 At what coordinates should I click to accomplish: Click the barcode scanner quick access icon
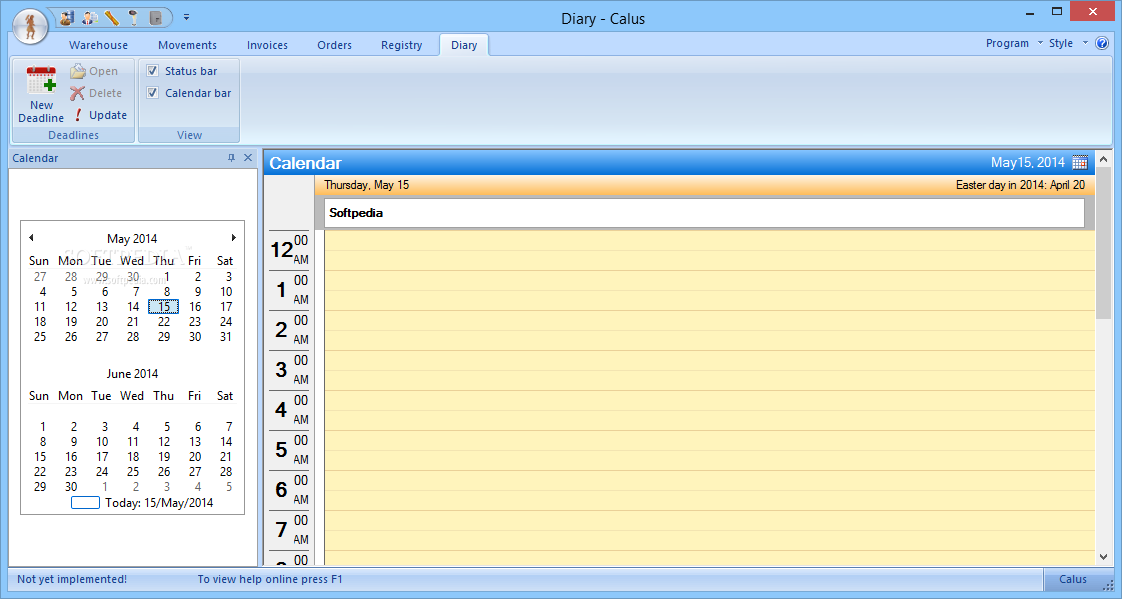tap(133, 17)
